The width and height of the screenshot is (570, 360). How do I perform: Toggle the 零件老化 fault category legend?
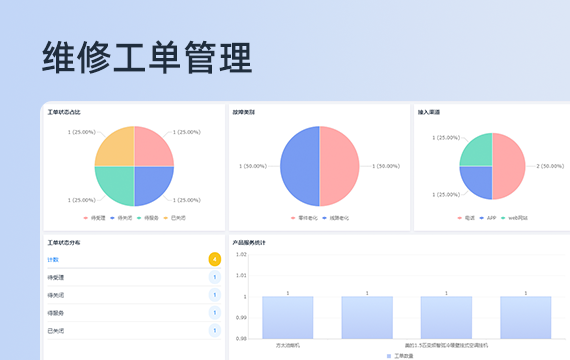[x=304, y=218]
